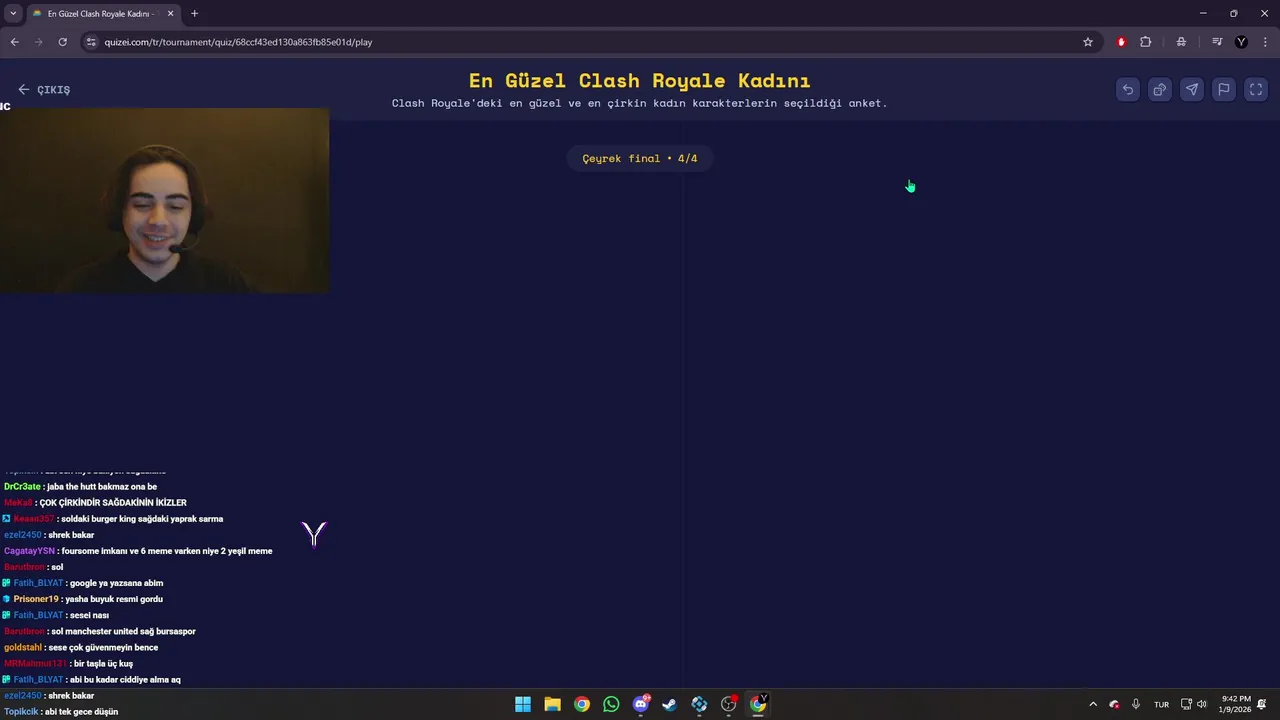Report quiz with the flag icon

point(1224,89)
